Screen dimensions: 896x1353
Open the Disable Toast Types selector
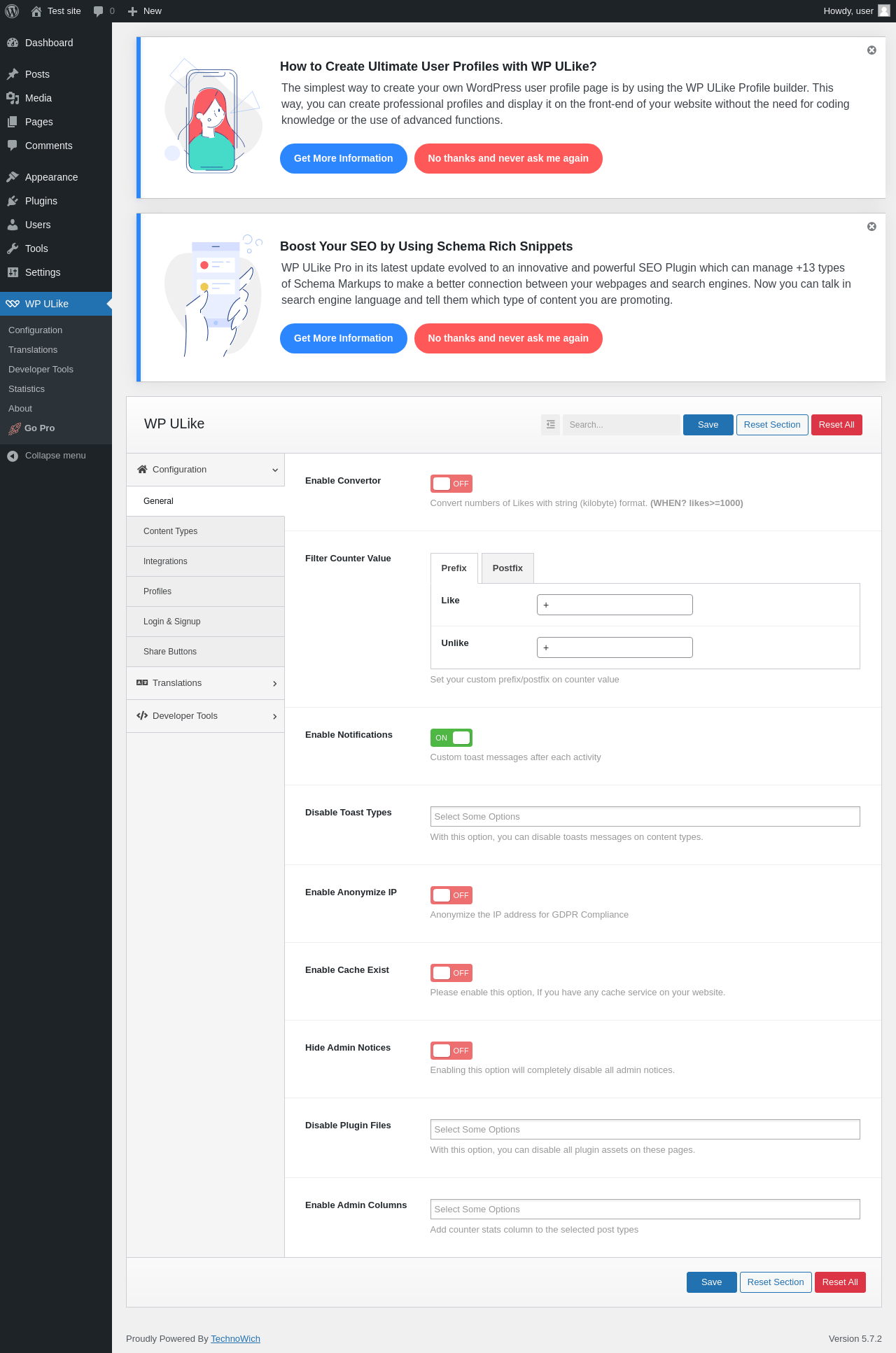(x=645, y=817)
